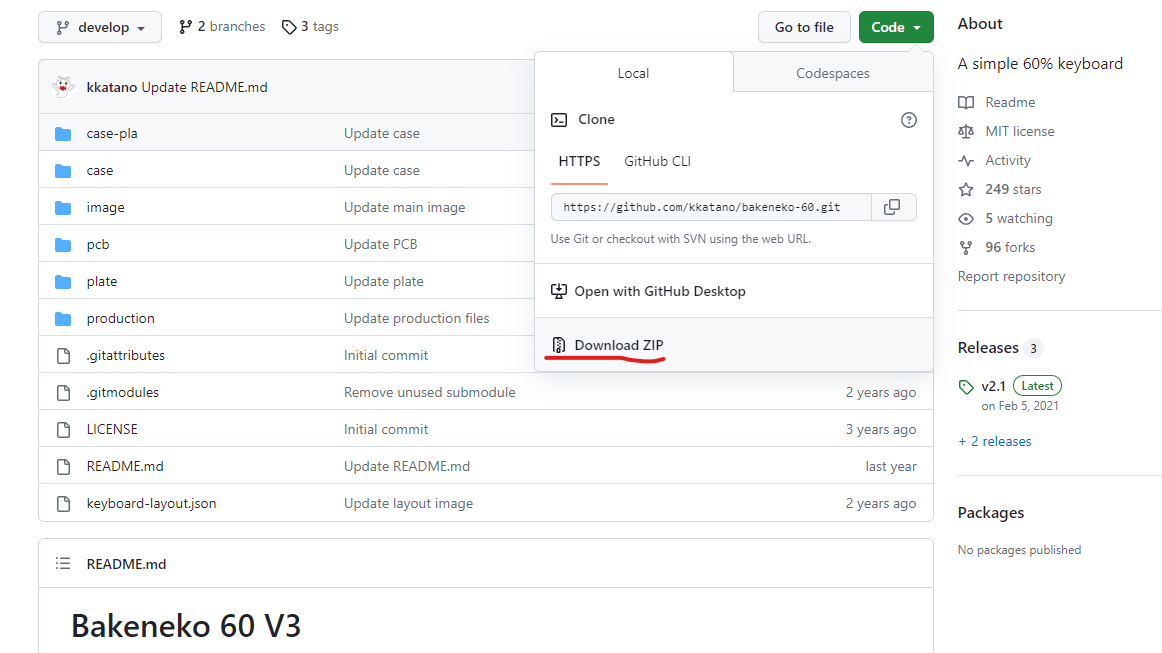View the 96 forks link

(x=1010, y=248)
